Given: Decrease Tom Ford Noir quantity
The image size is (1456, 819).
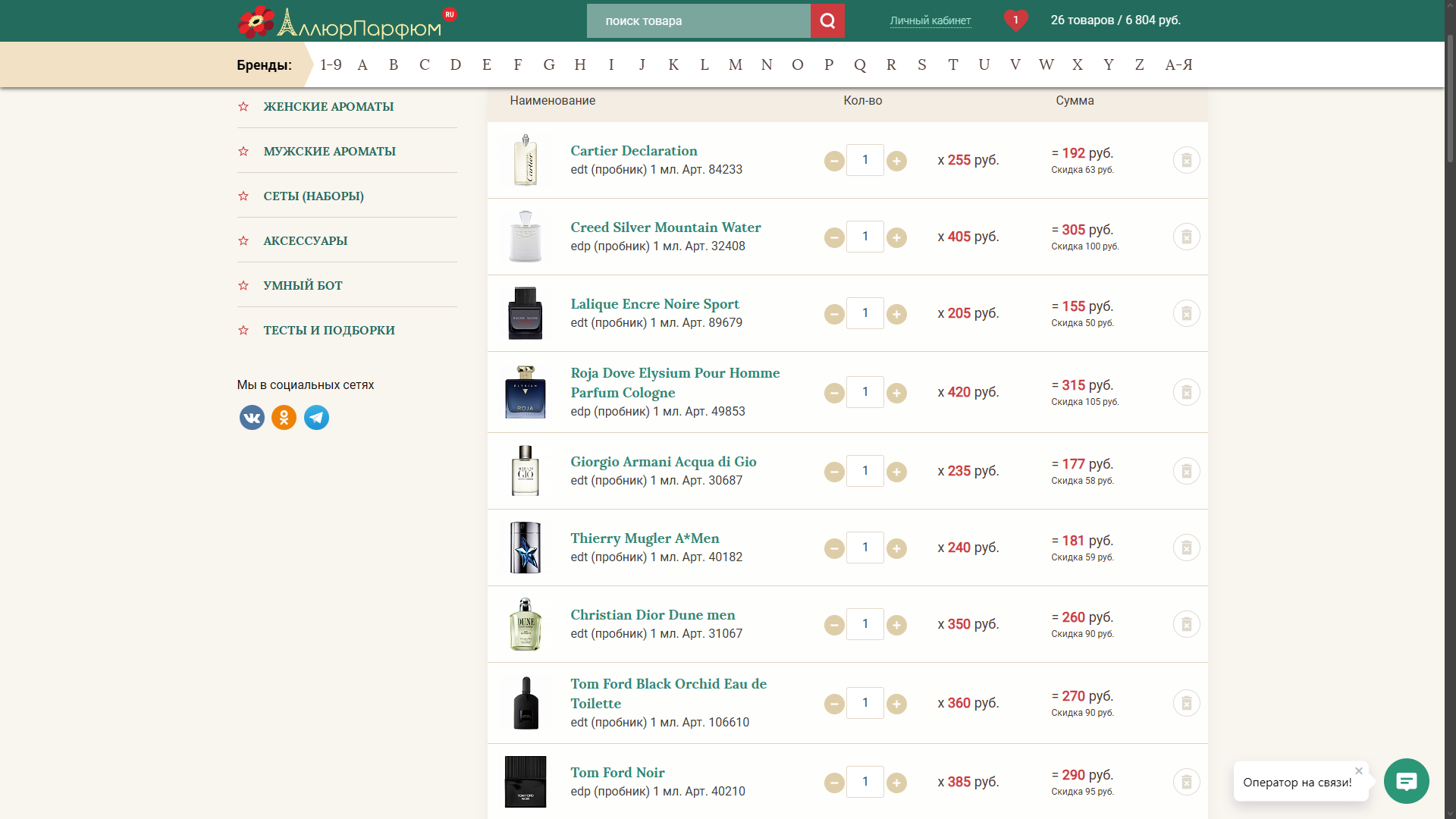Looking at the screenshot, I should [834, 783].
